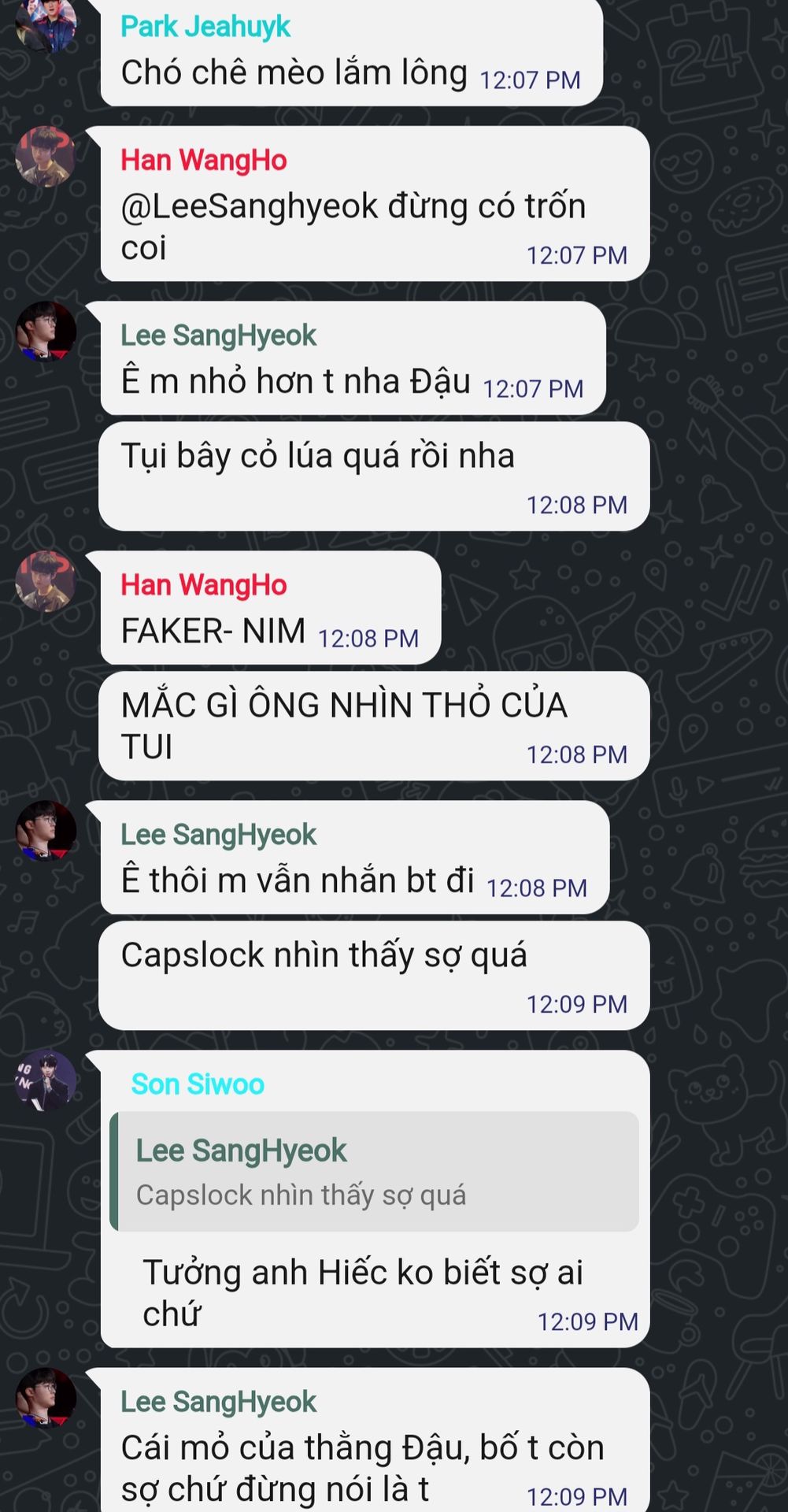Select the message 'MẮC GÌ ÔNG NHÌN THỎ CỦA TUI'
This screenshot has height=1512, width=788.
(x=374, y=726)
